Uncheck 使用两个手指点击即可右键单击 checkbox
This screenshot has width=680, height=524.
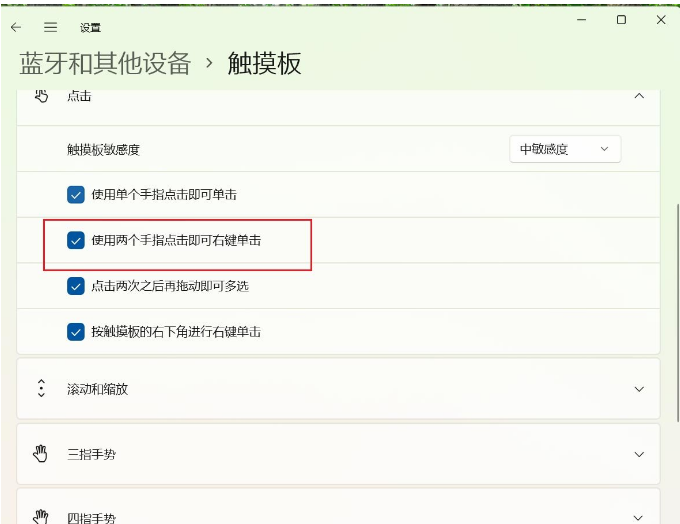[75, 240]
